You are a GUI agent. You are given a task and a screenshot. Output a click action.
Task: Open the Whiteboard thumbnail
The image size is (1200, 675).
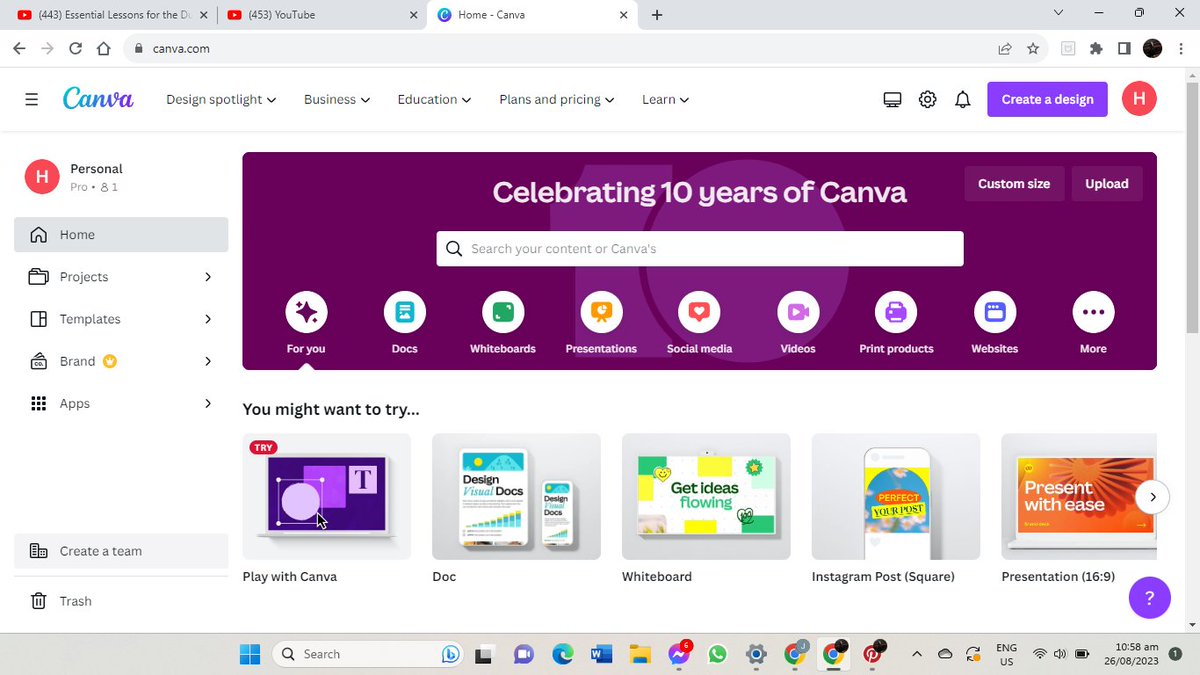pos(706,496)
